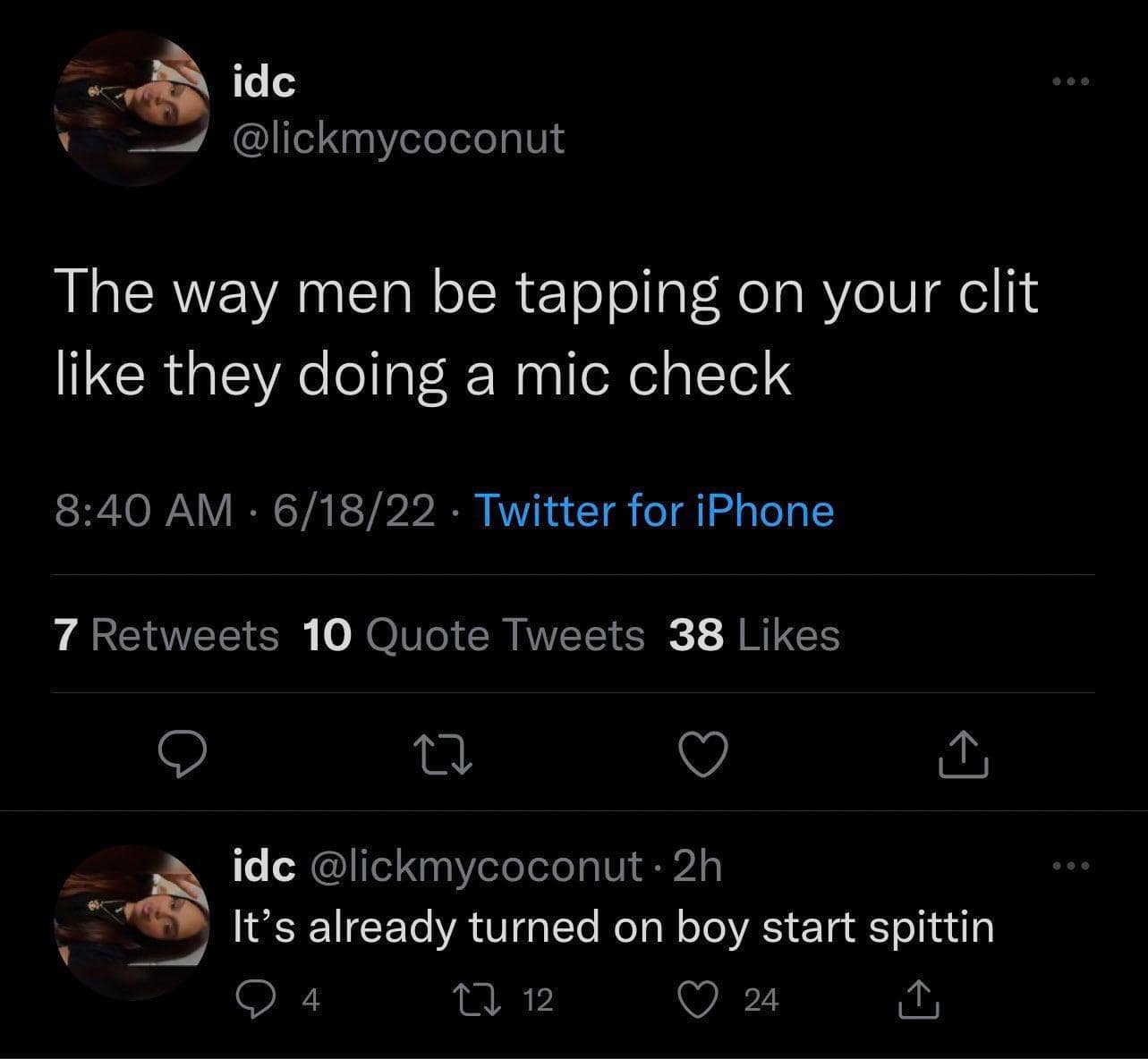Open the Twitter for iPhone source link
1148x1059 pixels.
point(653,512)
